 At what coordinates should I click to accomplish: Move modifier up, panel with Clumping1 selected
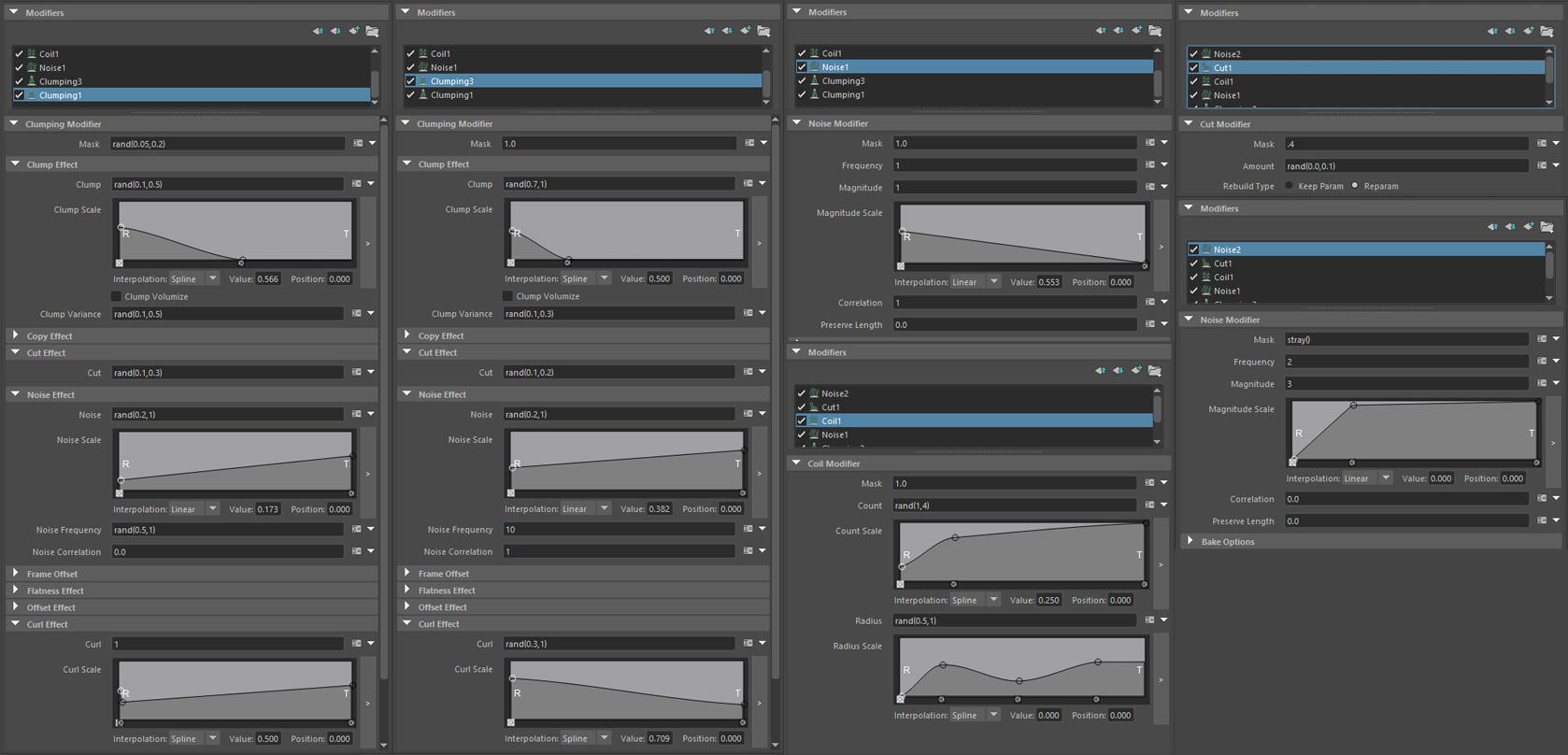tap(318, 31)
